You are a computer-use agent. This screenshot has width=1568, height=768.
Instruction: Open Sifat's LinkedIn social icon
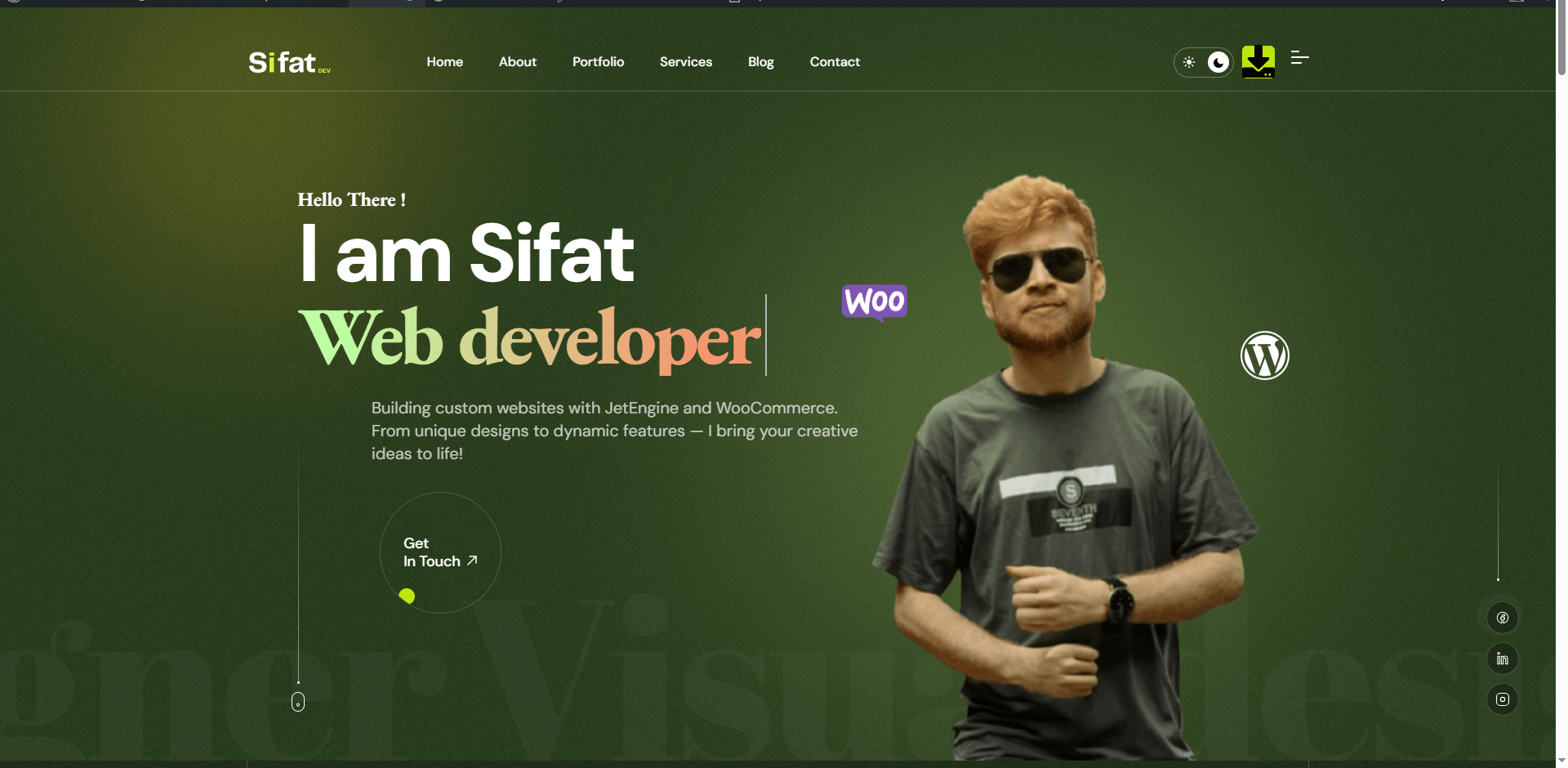[x=1503, y=659]
